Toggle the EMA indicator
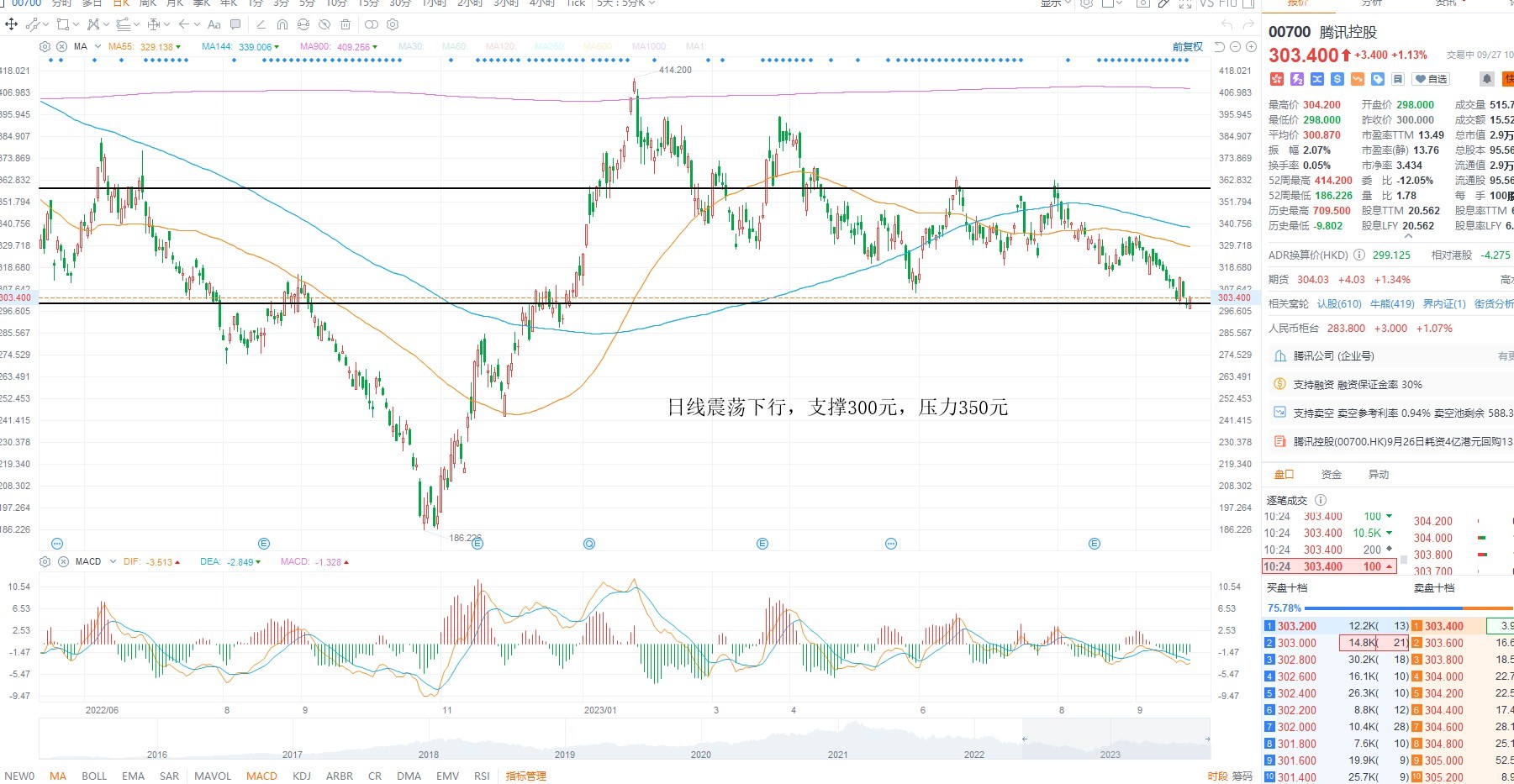This screenshot has height=784, width=1514. pos(133,776)
